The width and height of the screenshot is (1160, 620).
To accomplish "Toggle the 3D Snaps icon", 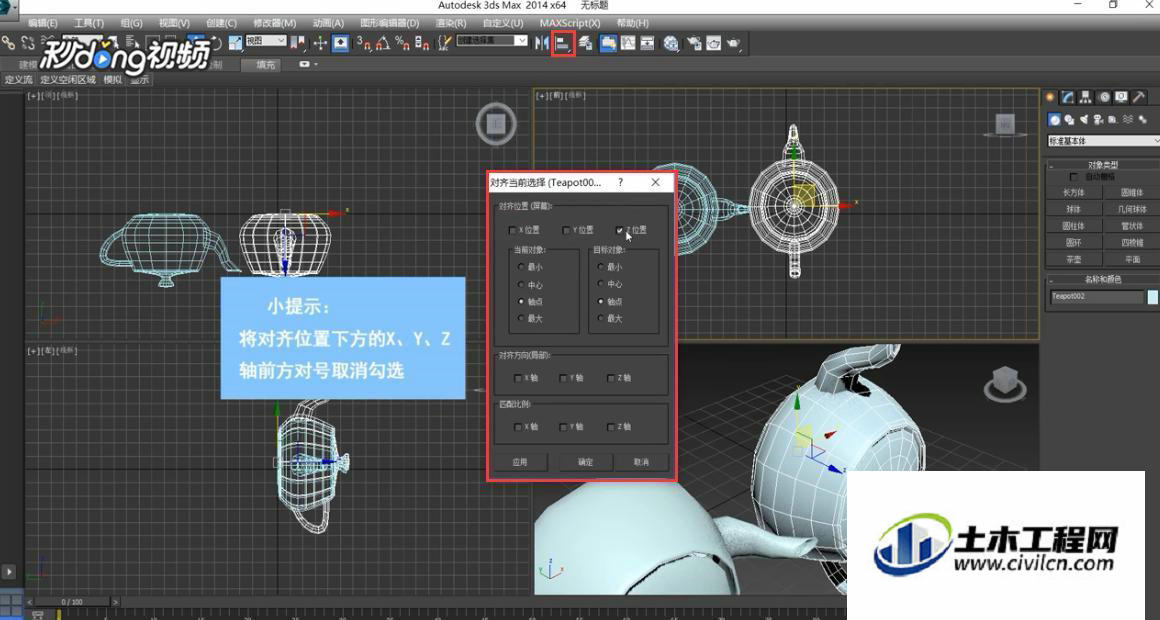I will click(363, 43).
